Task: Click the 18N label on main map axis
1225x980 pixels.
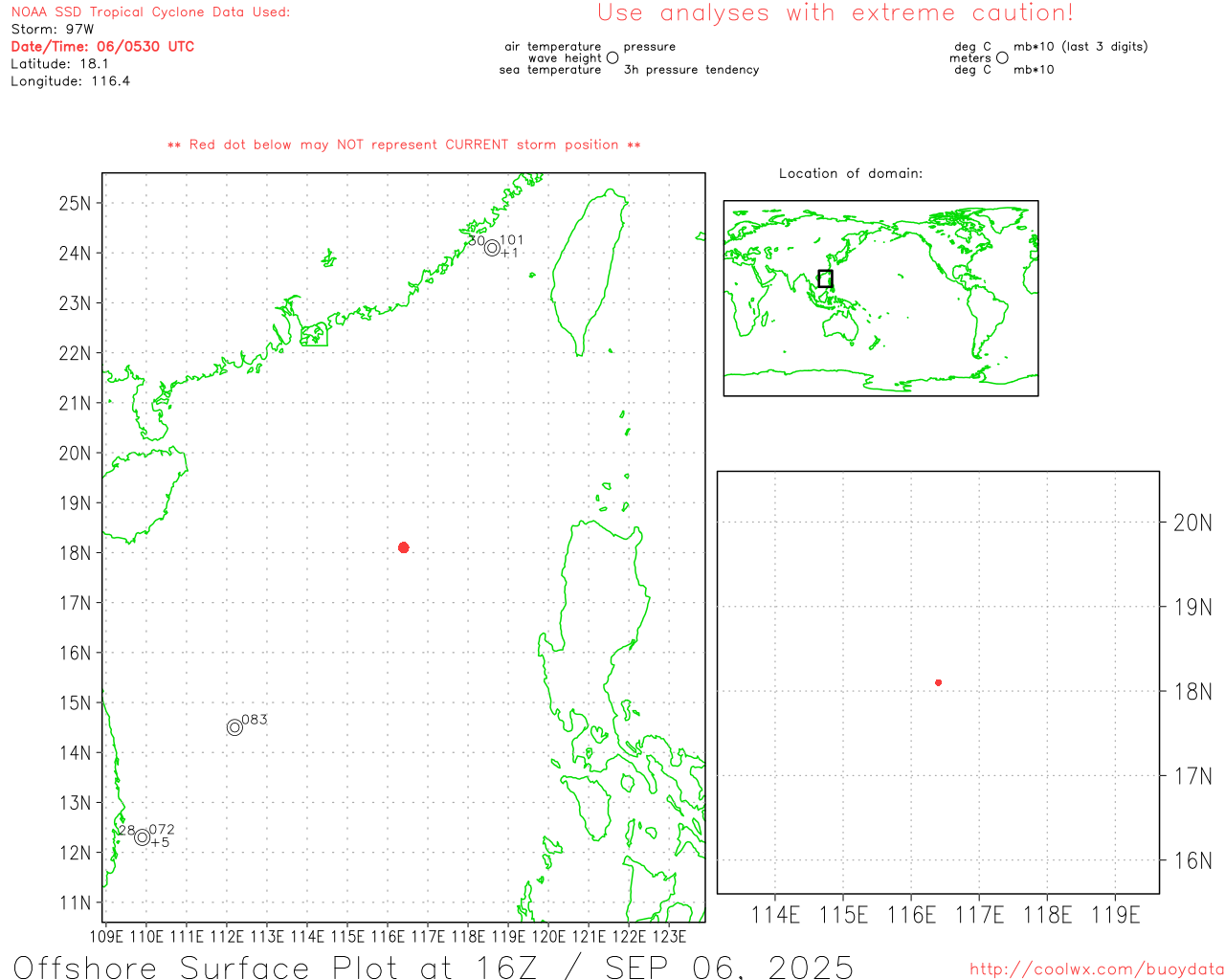Action: tap(75, 553)
